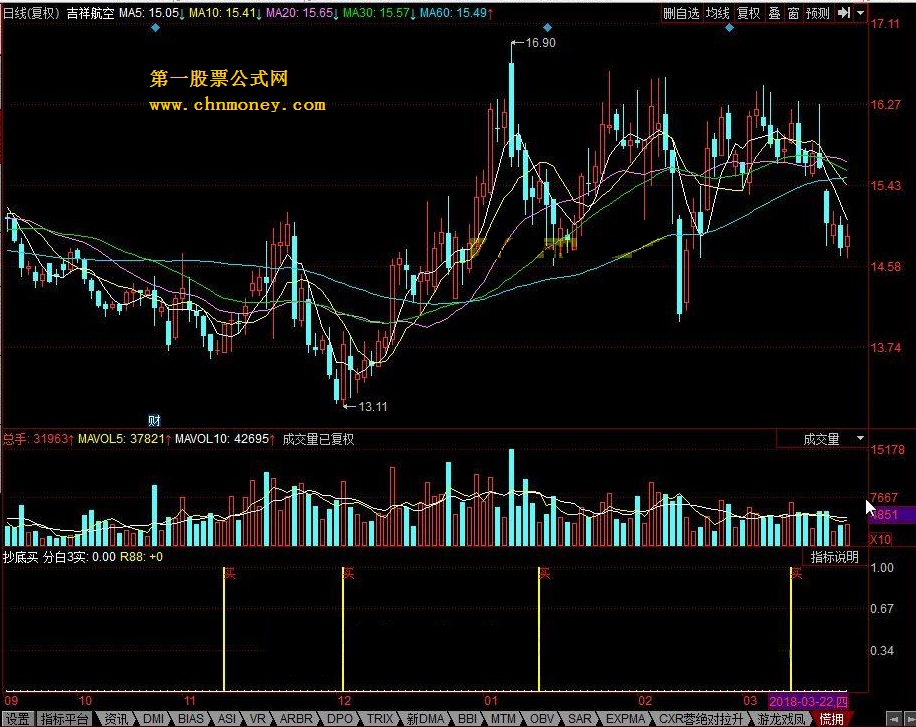Click the MA10: 15.41 label
Screen dimensions: 916x727
[223, 12]
